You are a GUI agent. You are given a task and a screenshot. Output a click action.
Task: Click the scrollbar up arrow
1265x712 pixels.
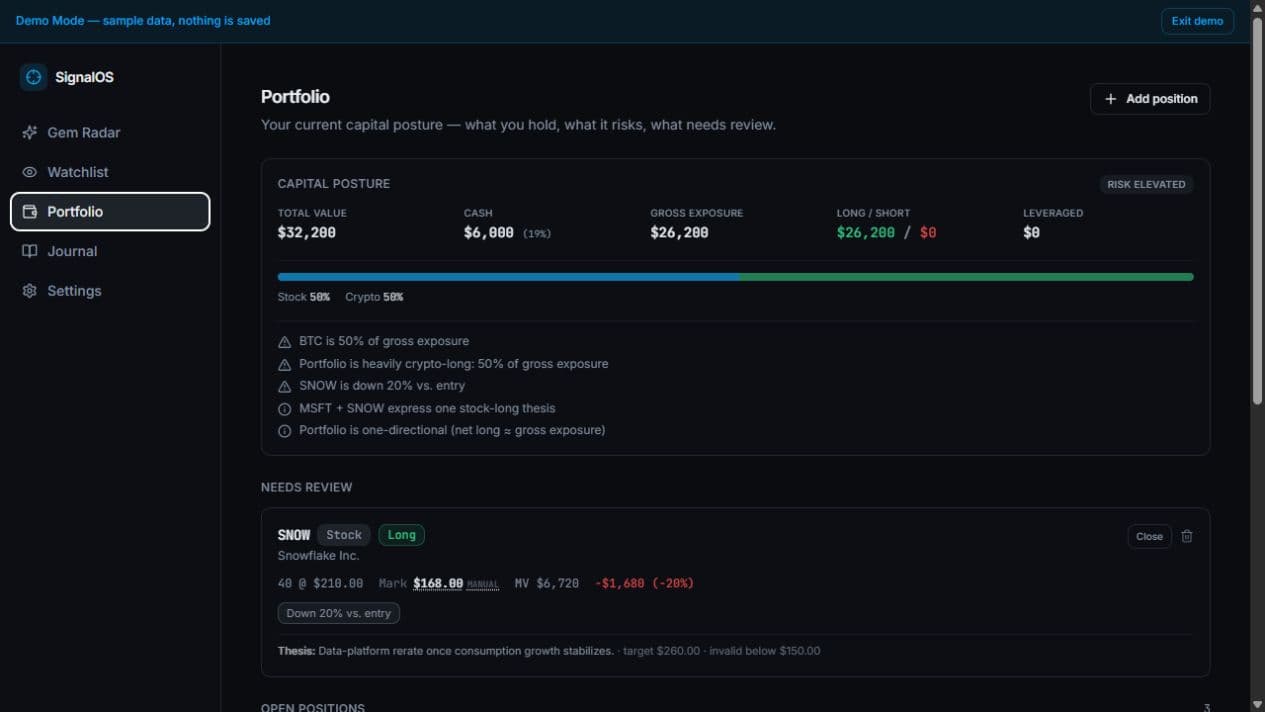pos(1257,7)
